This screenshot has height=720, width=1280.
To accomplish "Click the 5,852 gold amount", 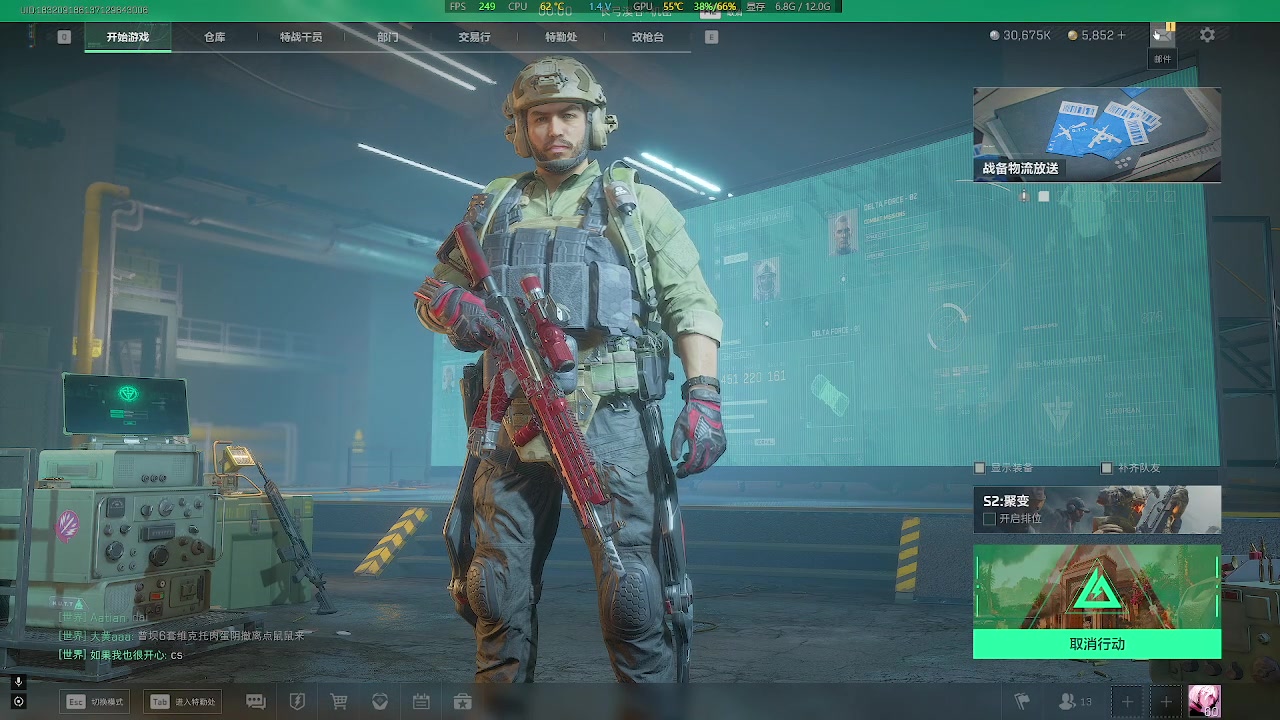I will tap(1098, 35).
